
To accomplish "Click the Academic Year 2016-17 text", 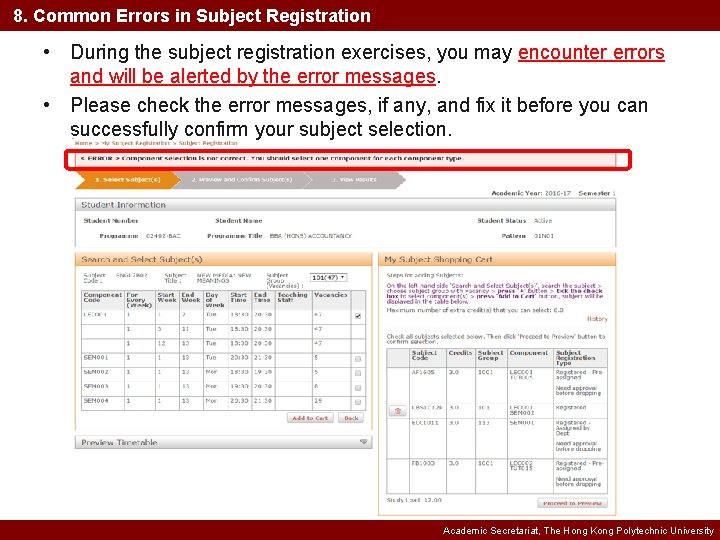I will coord(531,193).
